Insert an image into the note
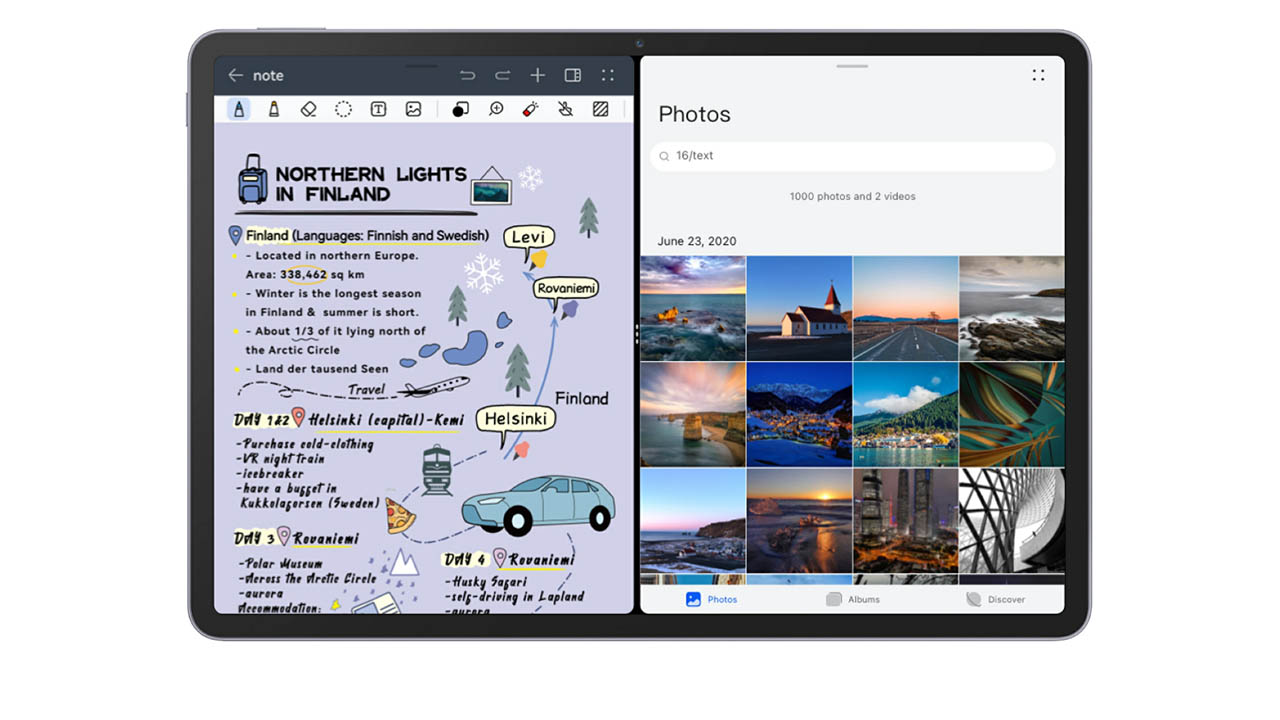The image size is (1280, 720). pos(413,109)
